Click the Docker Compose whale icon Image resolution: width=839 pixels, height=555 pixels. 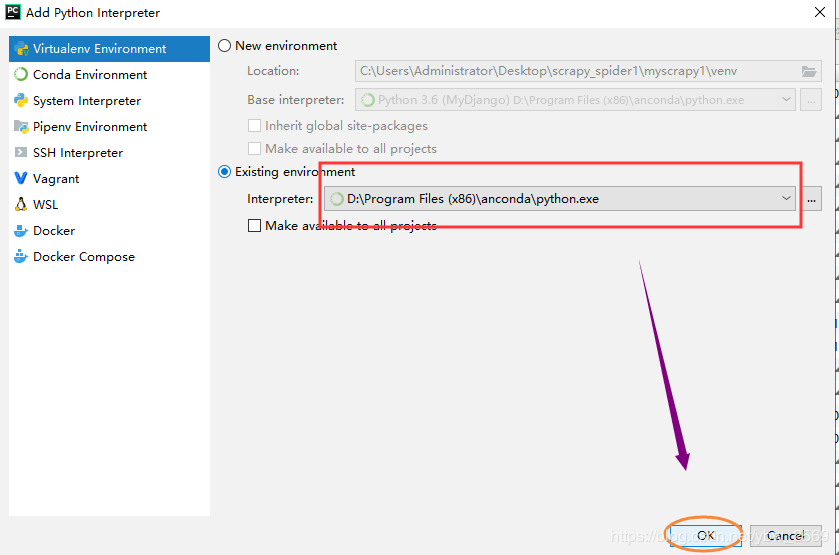tap(21, 256)
